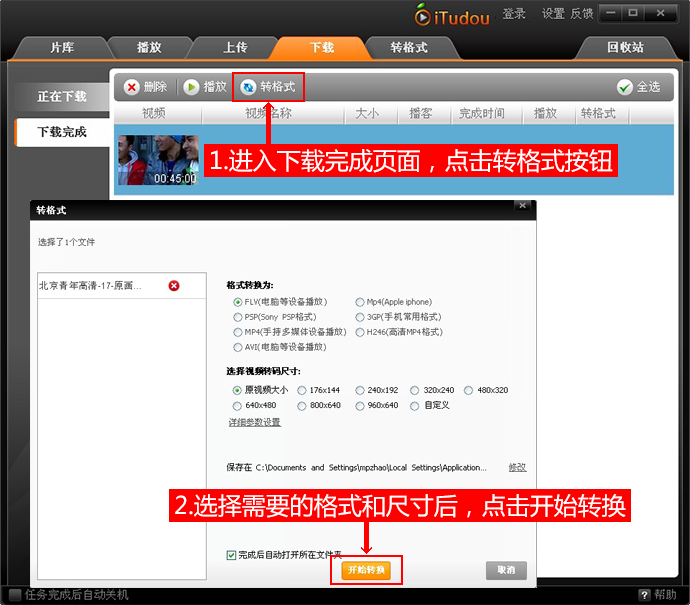Click the 修改 link to change save path
Image resolution: width=690 pixels, height=605 pixels.
(517, 467)
